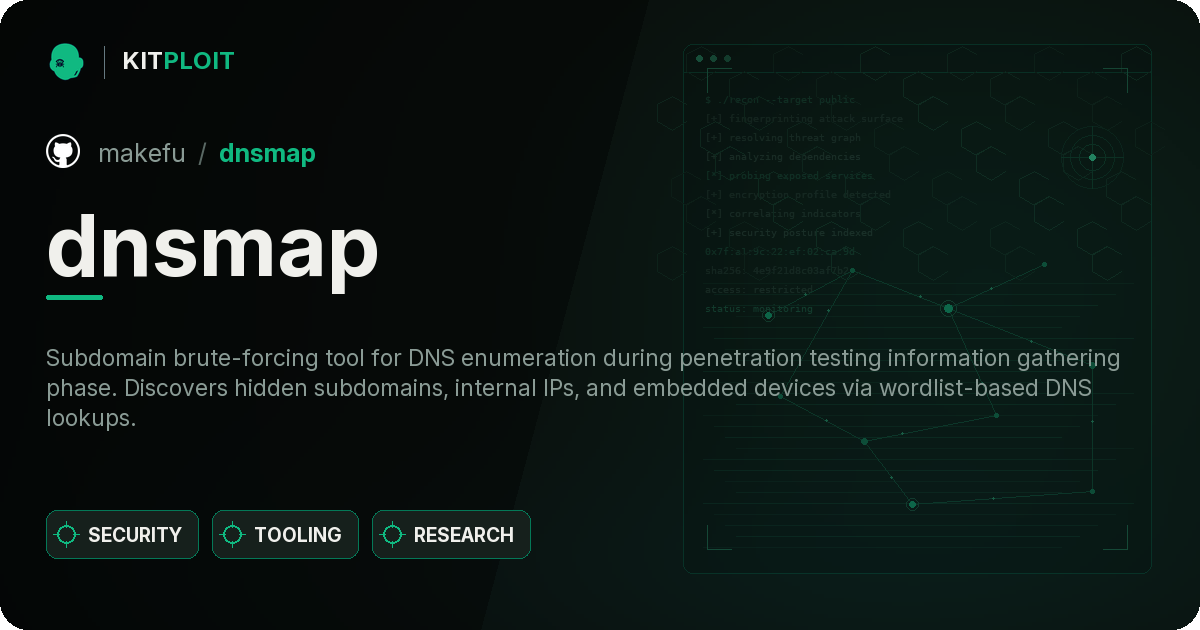Click the radar target icon in the terminal window
Viewport: 1200px width, 630px height.
[x=1092, y=157]
